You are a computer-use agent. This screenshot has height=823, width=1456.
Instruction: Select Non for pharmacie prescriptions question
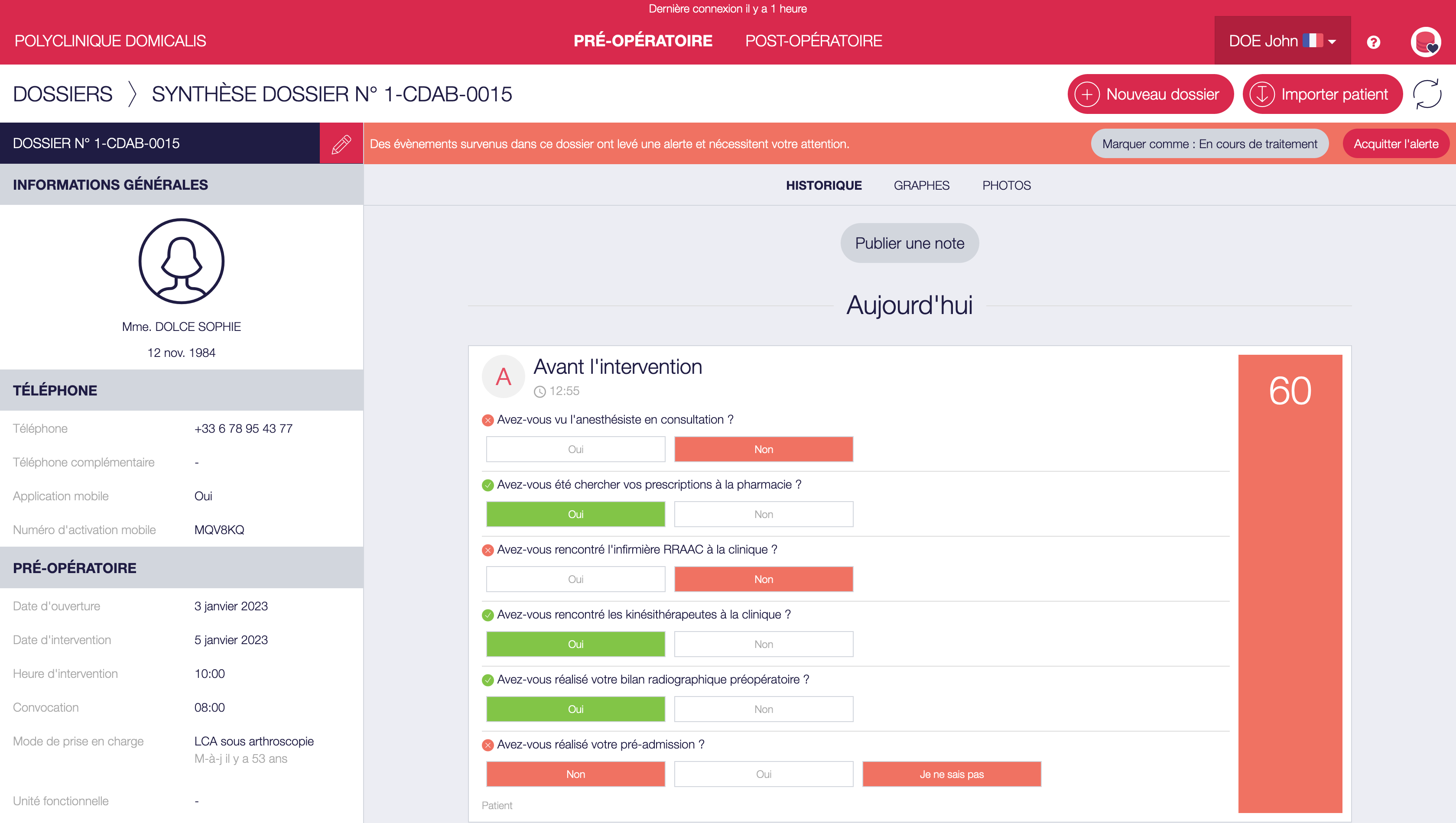click(x=764, y=515)
